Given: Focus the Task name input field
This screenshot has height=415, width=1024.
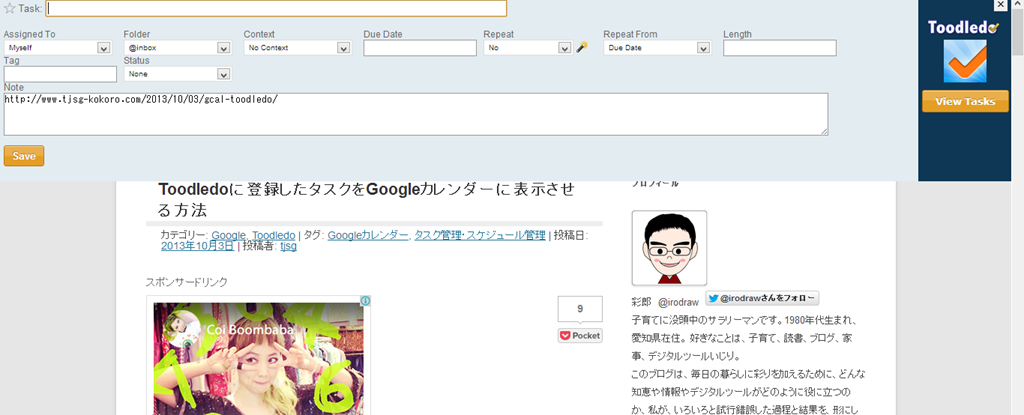Looking at the screenshot, I should pos(276,8).
